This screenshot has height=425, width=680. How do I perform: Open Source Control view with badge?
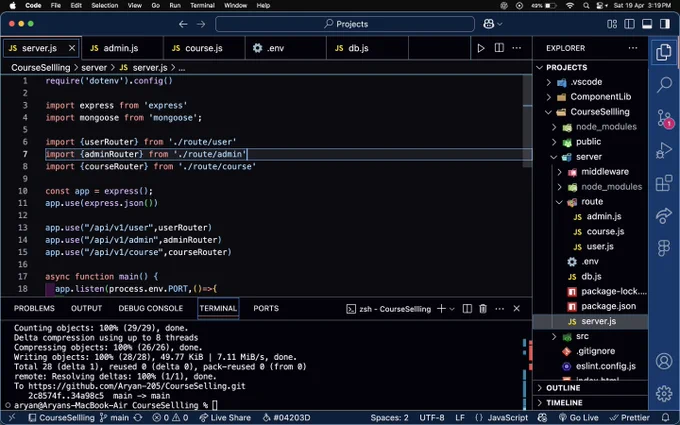(664, 118)
